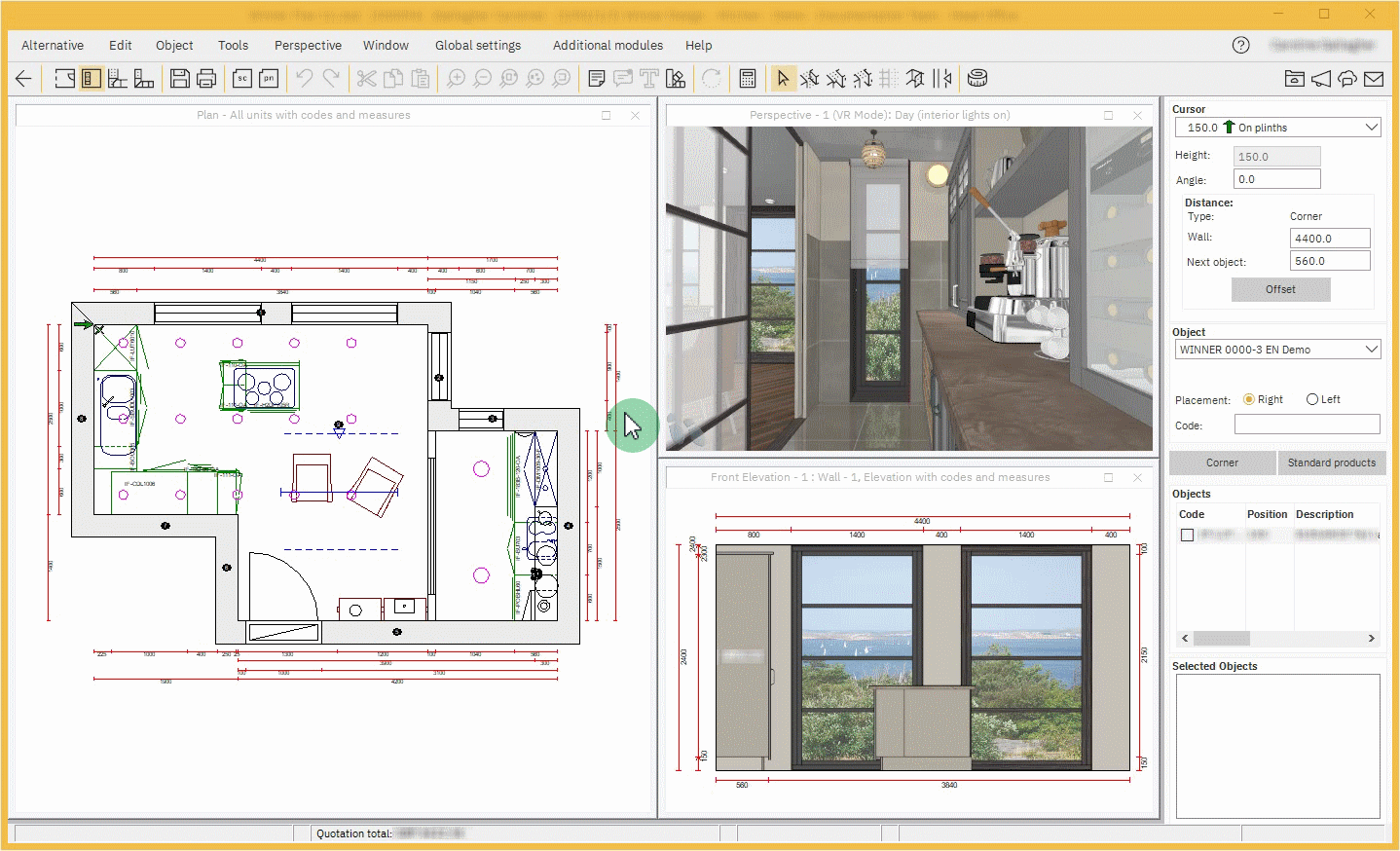Image resolution: width=1400 pixels, height=851 pixels.
Task: Open the Additional modules menu
Action: 608,45
